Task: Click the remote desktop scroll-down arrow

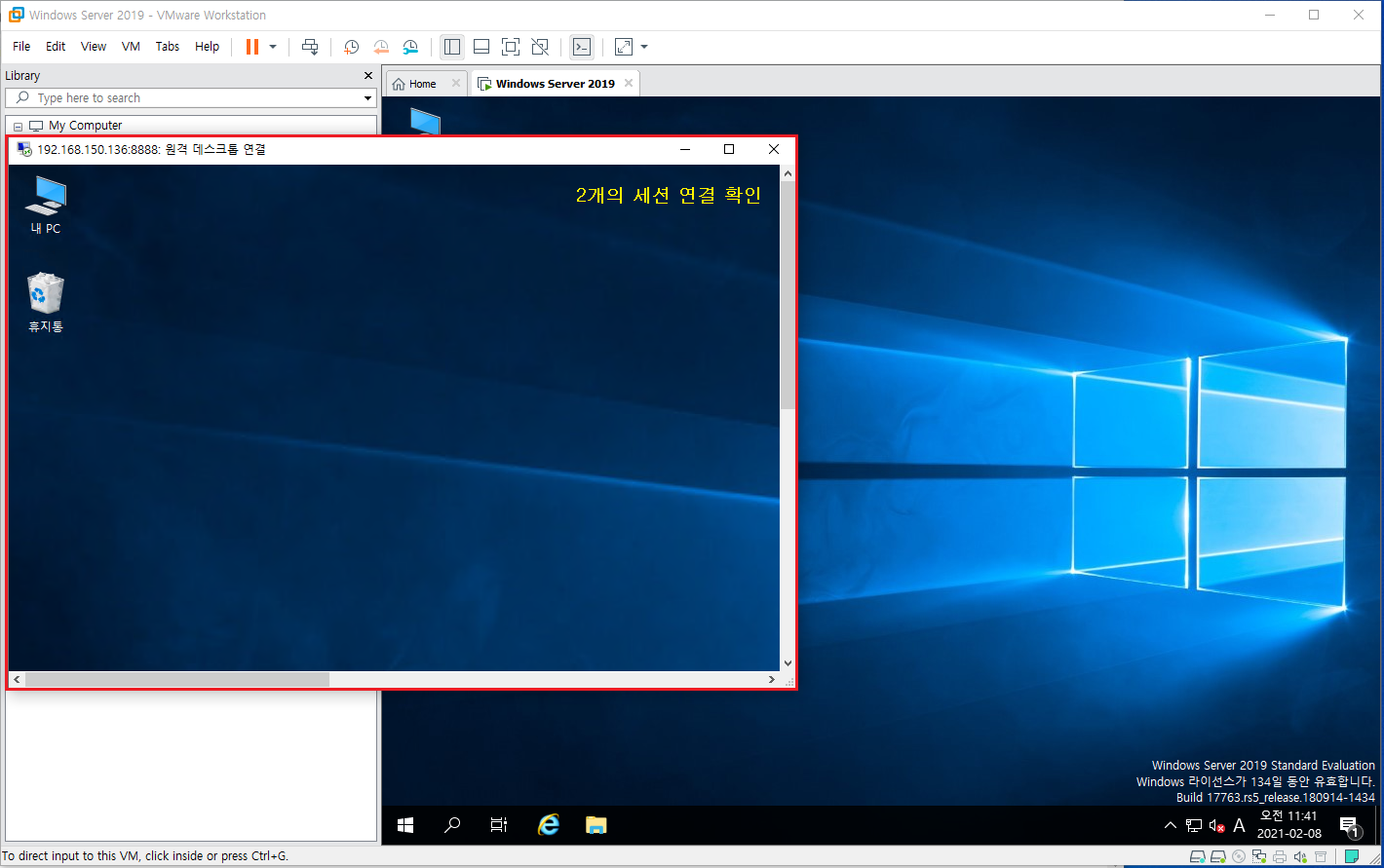Action: (787, 663)
